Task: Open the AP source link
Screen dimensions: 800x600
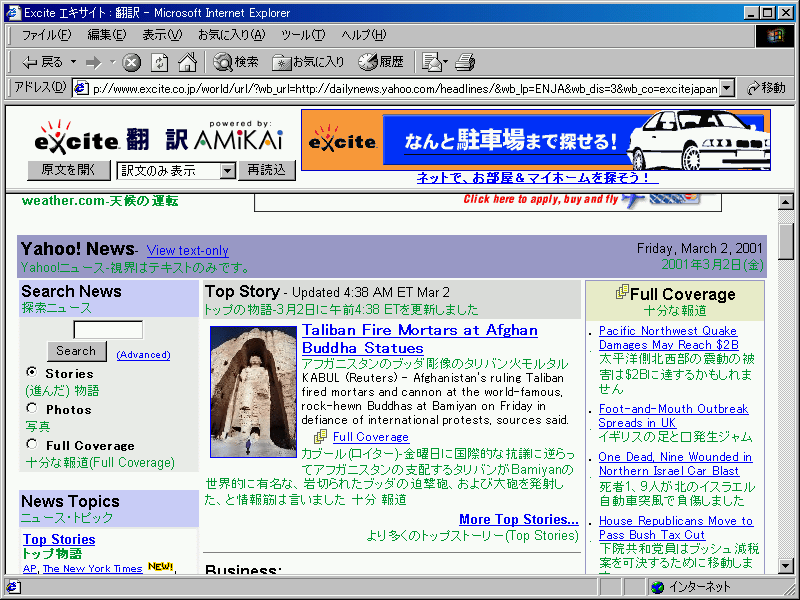Action: click(x=30, y=568)
